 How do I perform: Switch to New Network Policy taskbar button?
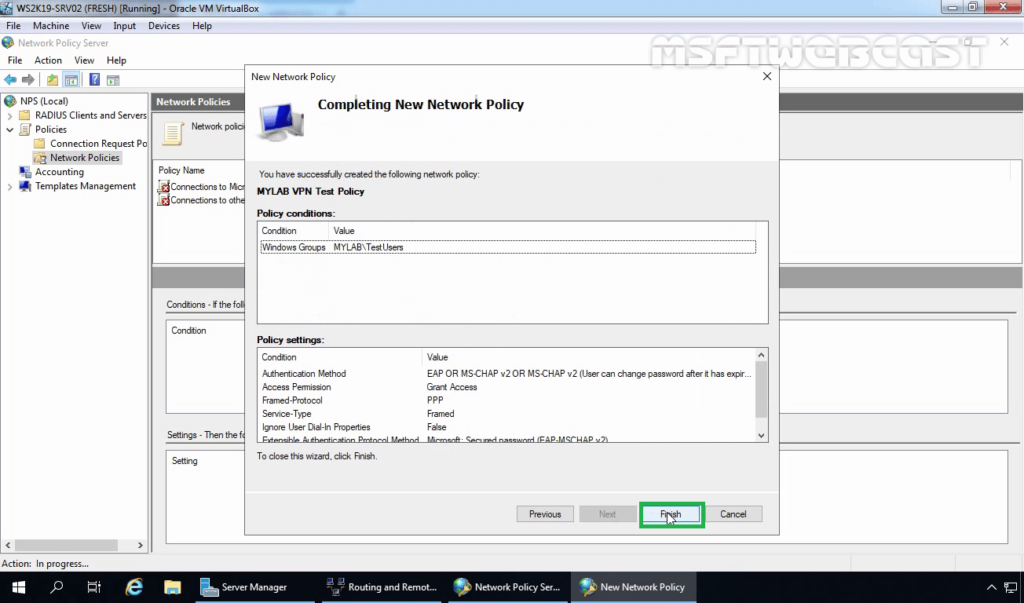[633, 587]
